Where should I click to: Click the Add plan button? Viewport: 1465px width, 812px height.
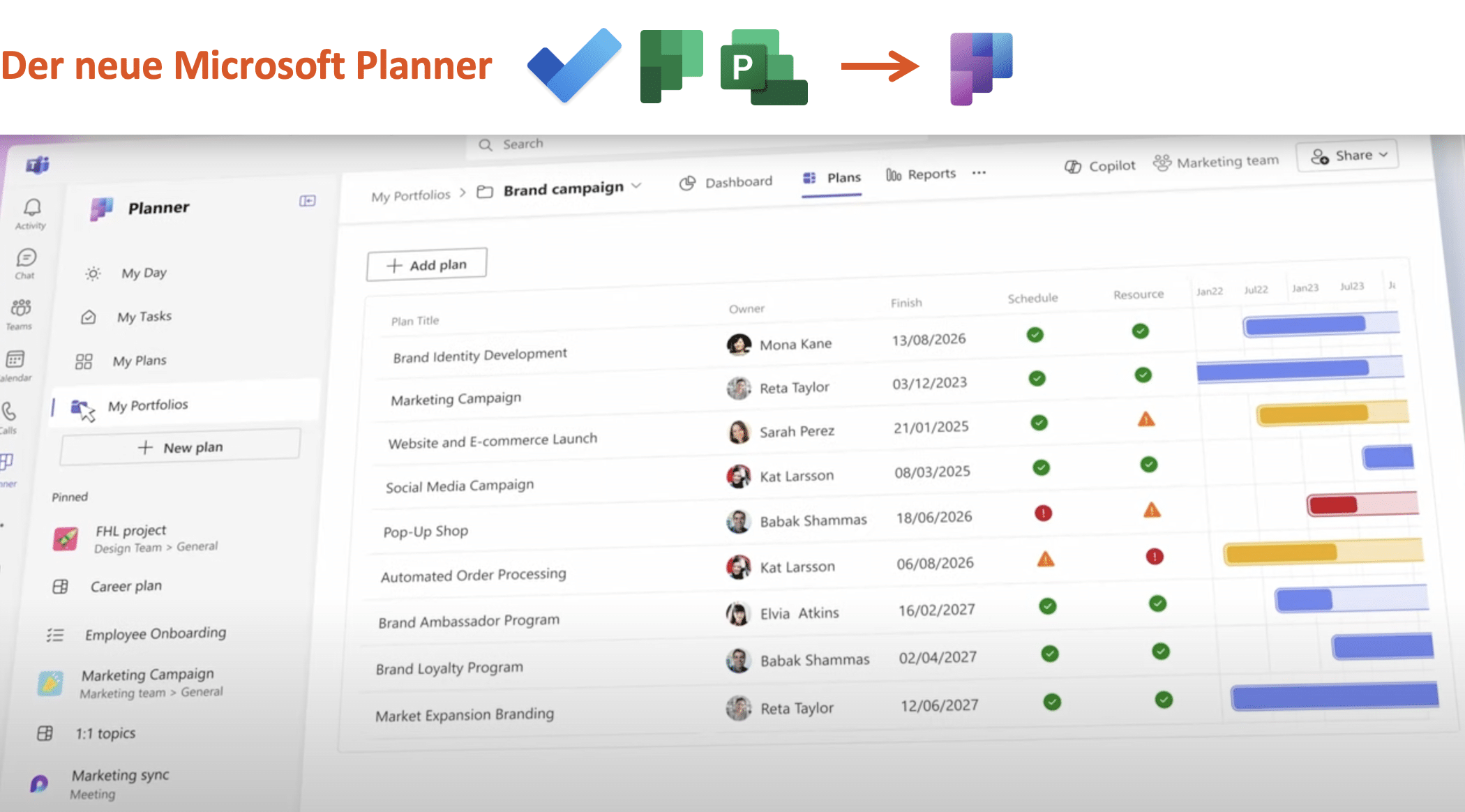coord(427,265)
